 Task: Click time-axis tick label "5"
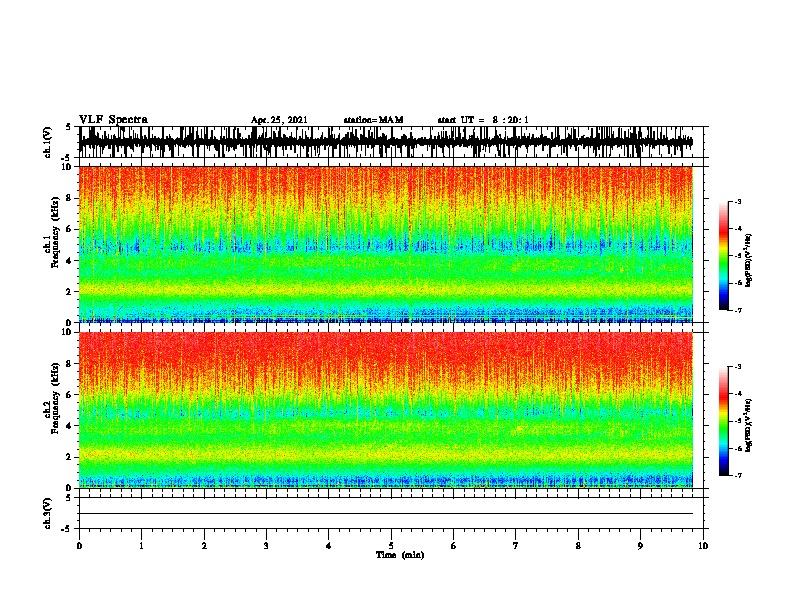391,546
